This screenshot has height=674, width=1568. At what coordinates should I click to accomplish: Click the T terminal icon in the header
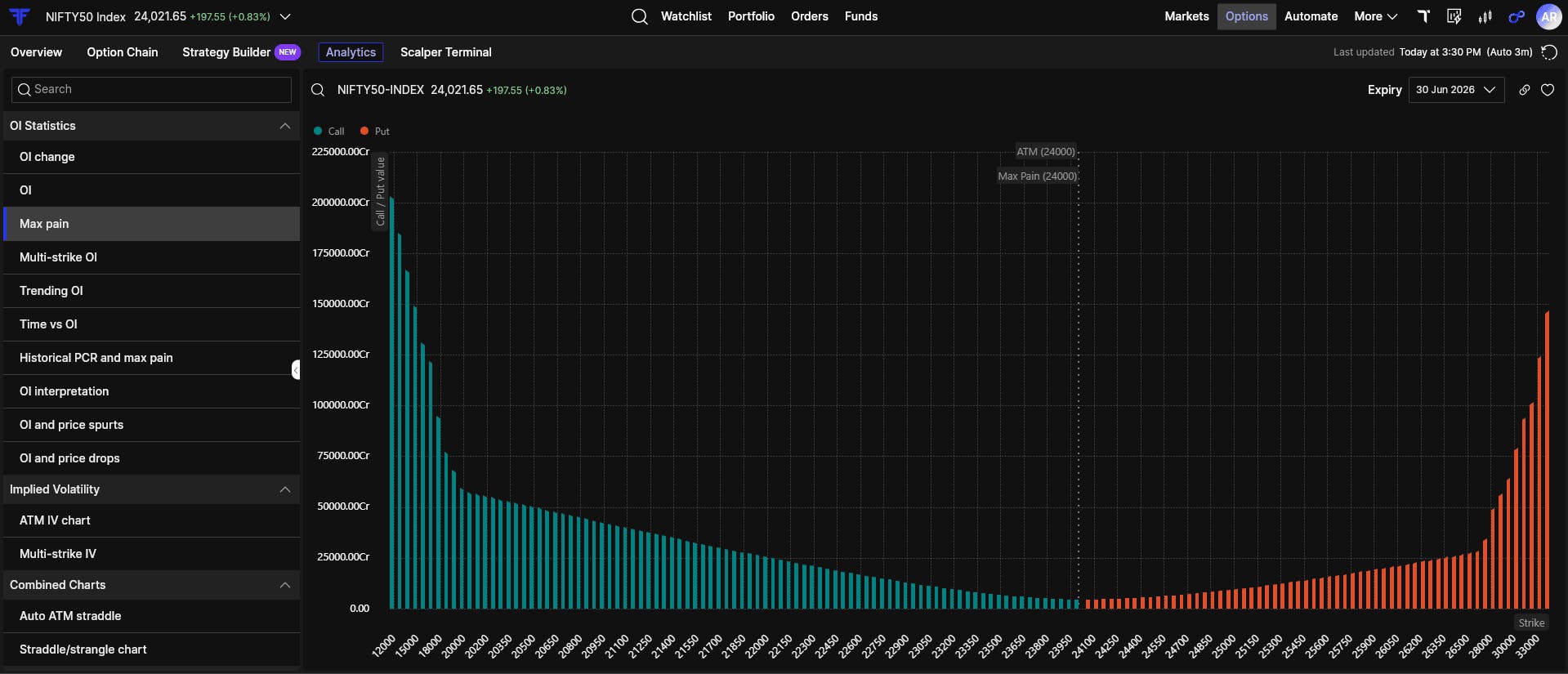click(x=1423, y=16)
